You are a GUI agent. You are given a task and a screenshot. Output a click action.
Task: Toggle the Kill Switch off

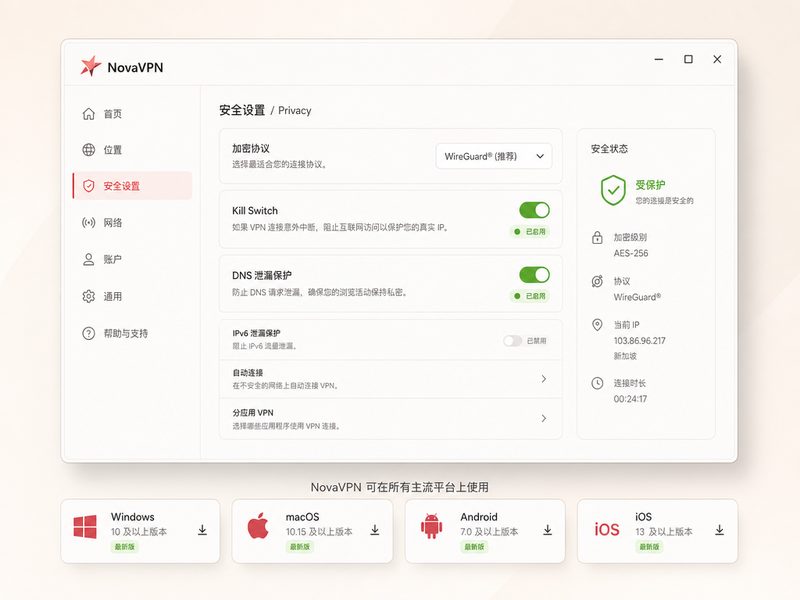coord(534,210)
